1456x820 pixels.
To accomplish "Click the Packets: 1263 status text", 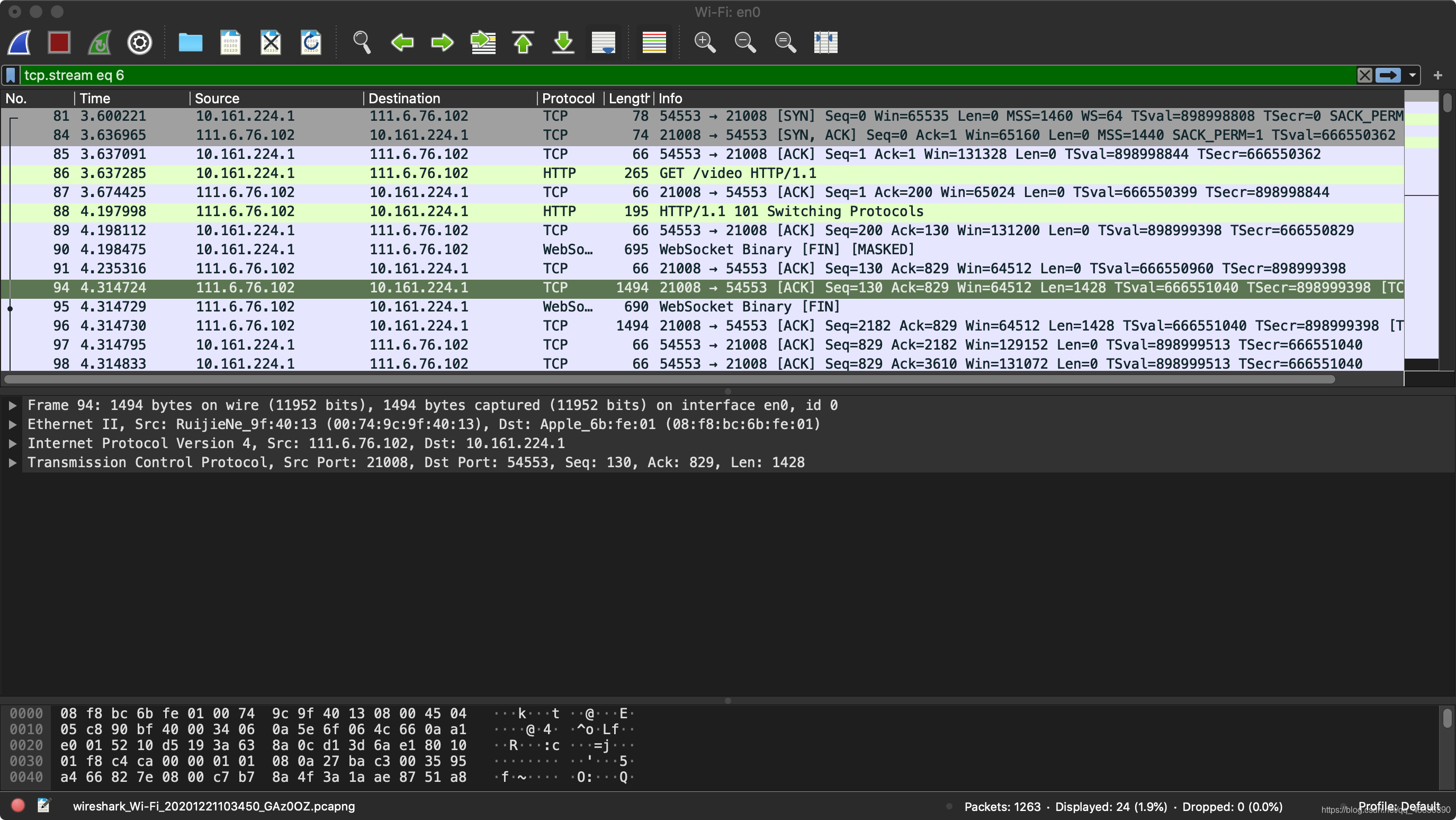I will point(1002,806).
